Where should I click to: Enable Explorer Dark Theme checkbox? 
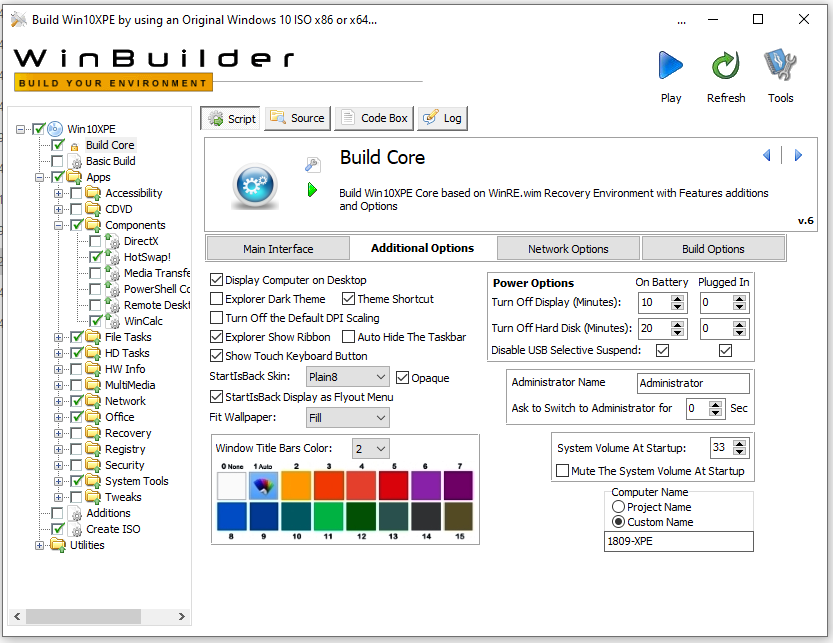(x=216, y=299)
